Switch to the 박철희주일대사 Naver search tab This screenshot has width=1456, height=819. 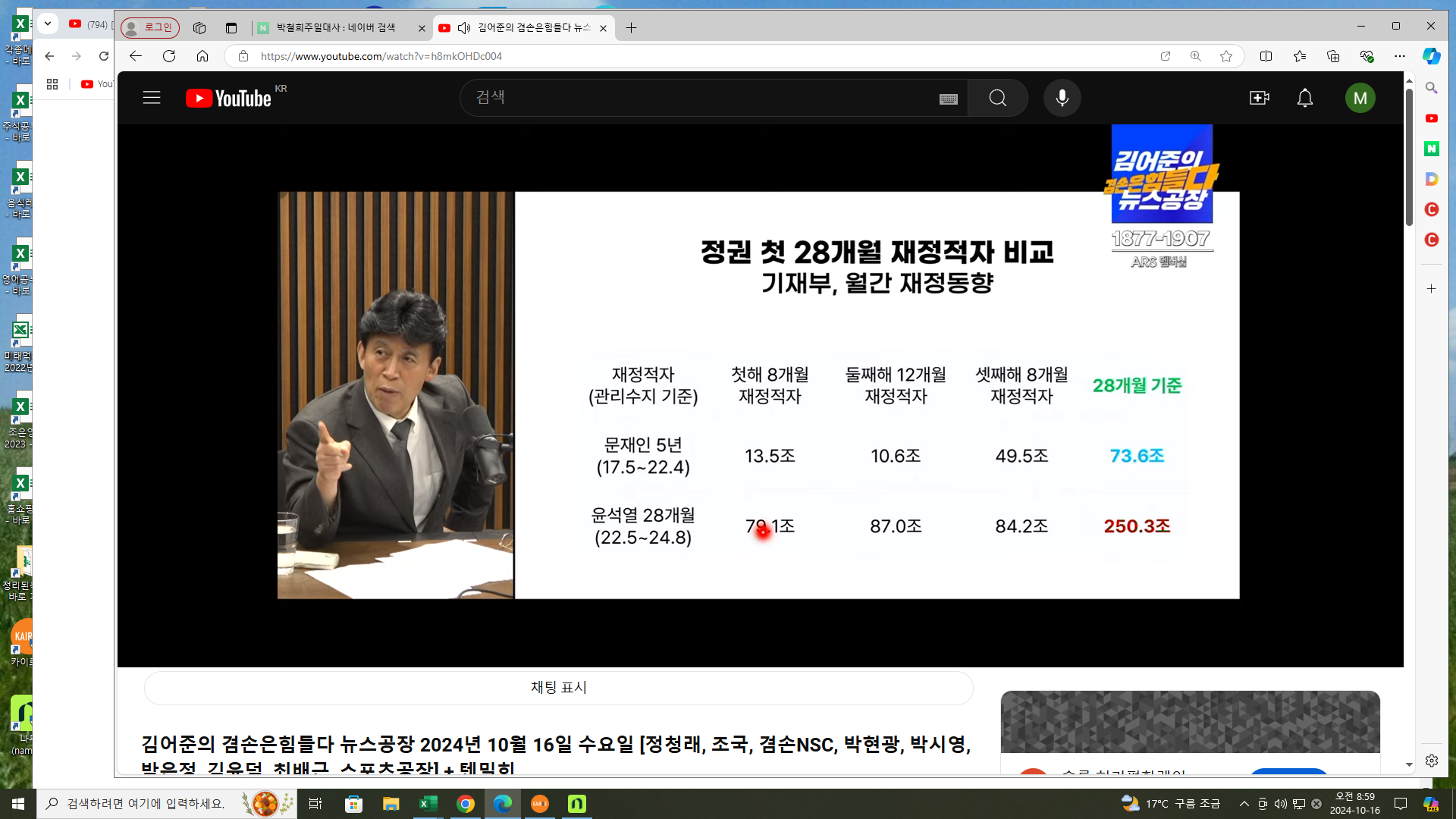(x=335, y=28)
